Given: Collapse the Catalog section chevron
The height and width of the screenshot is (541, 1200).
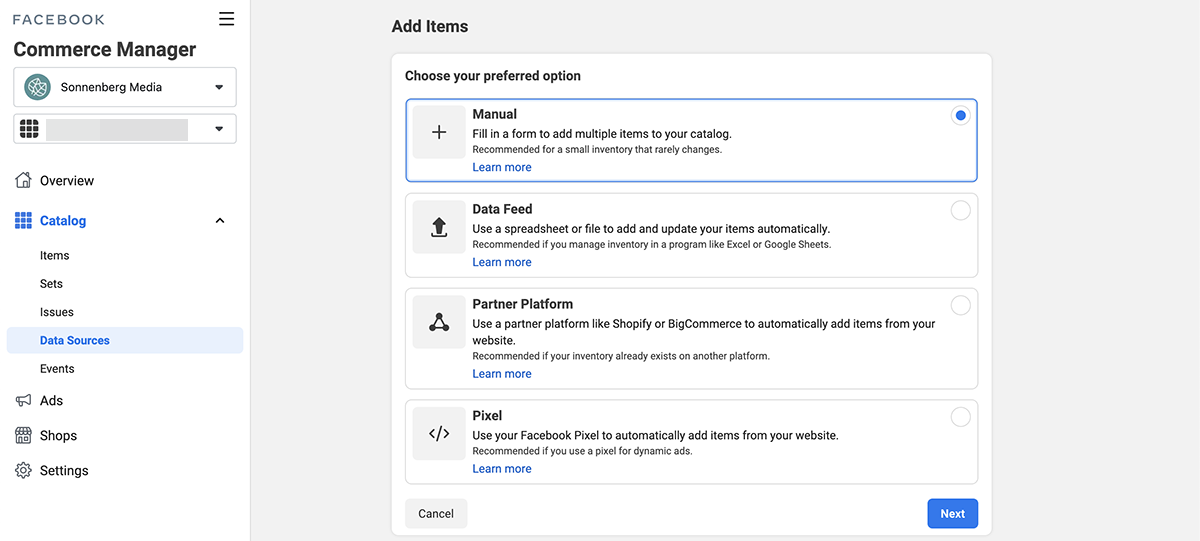Looking at the screenshot, I should (x=220, y=221).
